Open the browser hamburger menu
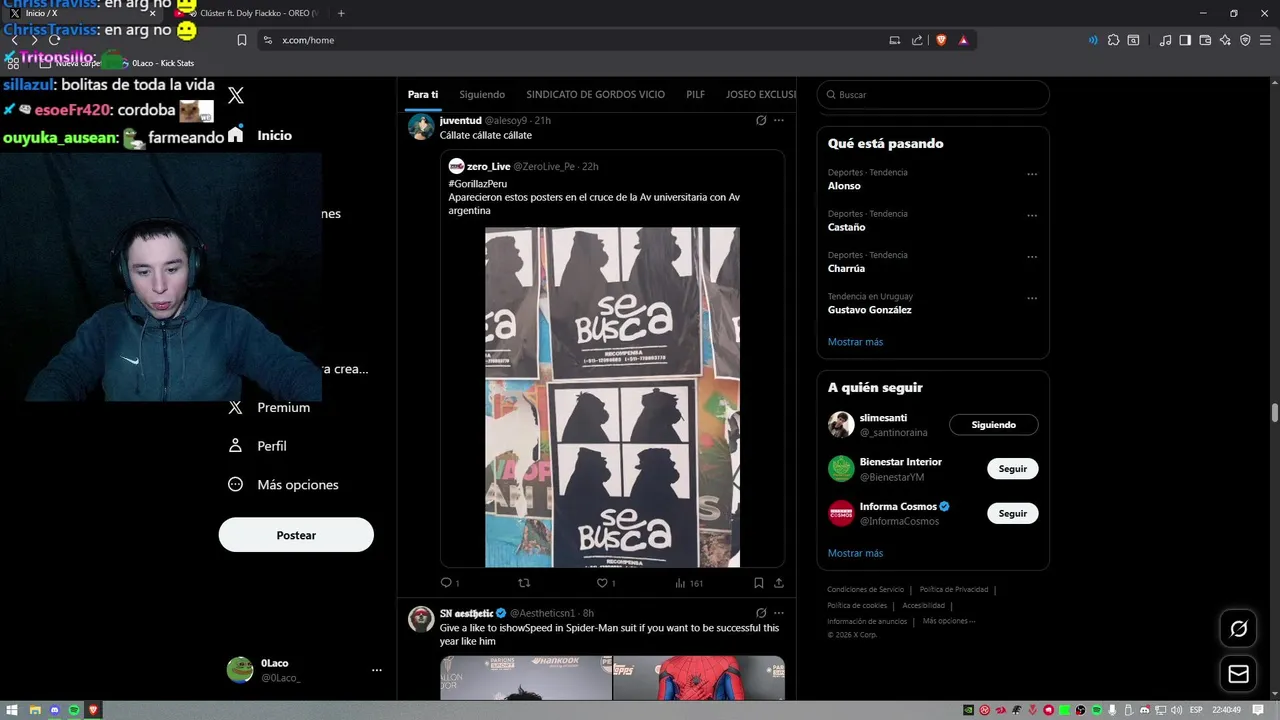Viewport: 1280px width, 720px height. (1265, 40)
